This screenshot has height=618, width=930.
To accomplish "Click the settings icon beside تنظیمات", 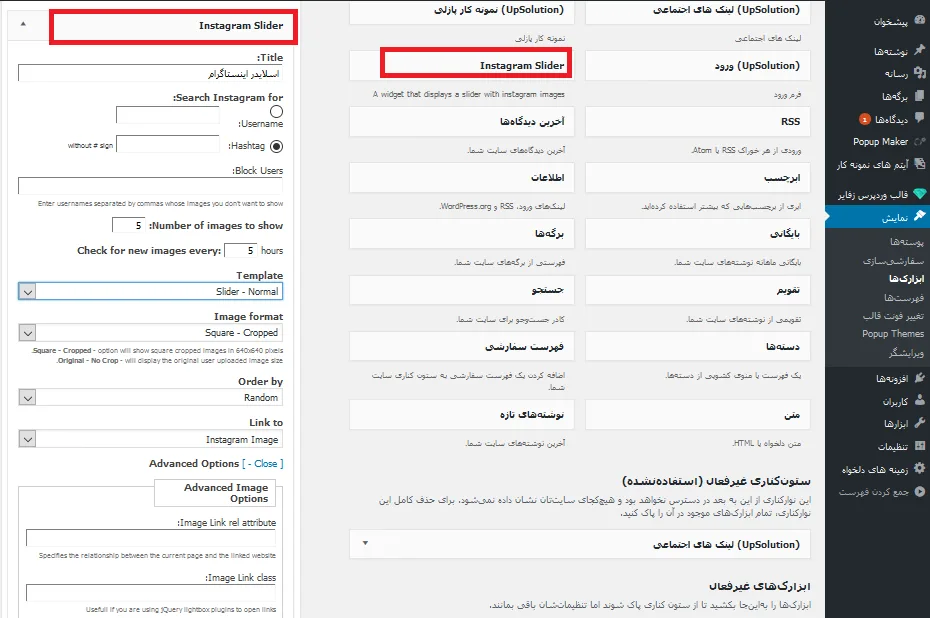I will pos(919,445).
